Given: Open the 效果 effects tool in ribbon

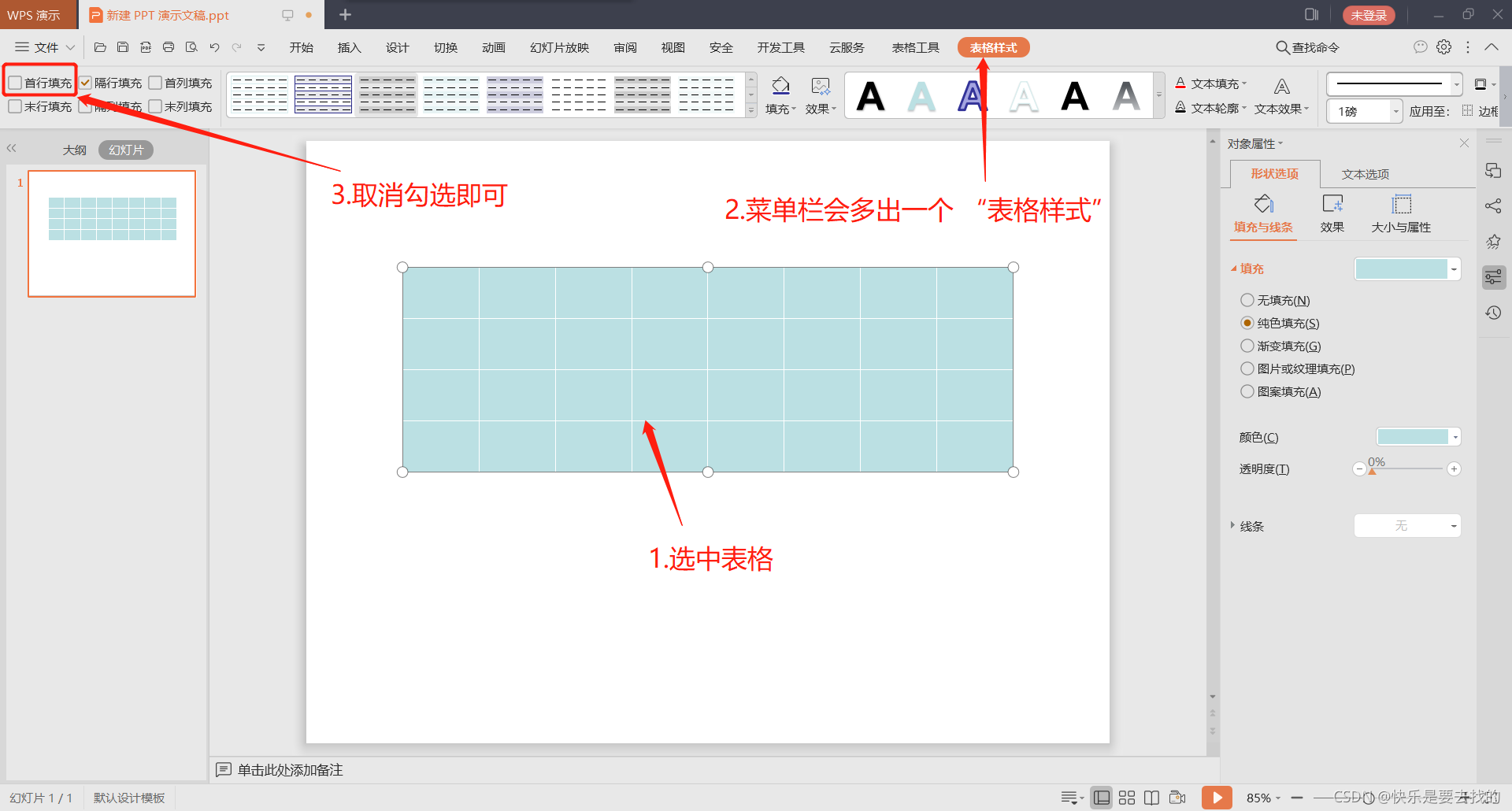Looking at the screenshot, I should coord(821,95).
